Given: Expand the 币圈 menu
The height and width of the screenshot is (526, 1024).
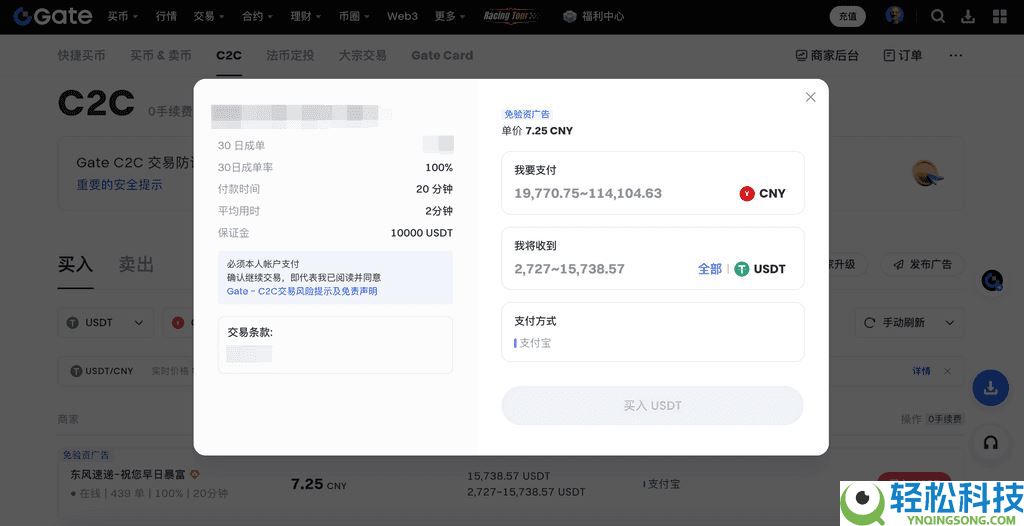Looking at the screenshot, I should [355, 16].
